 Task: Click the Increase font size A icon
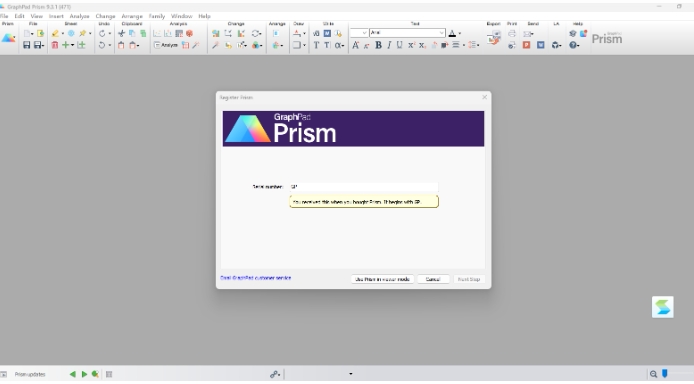pyautogui.click(x=355, y=45)
